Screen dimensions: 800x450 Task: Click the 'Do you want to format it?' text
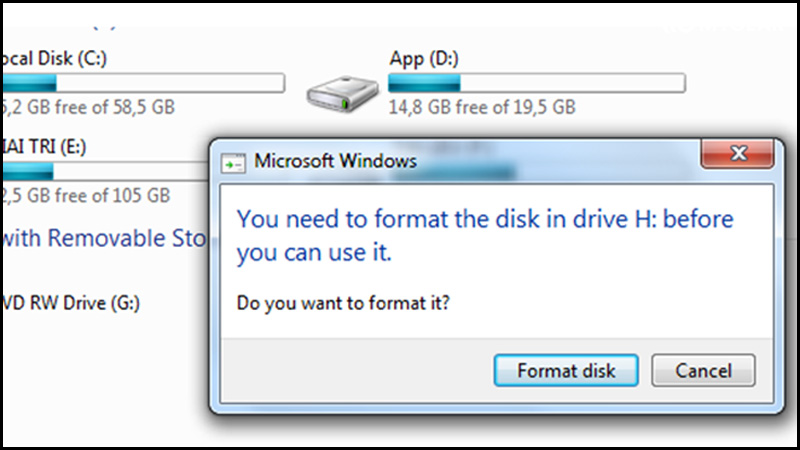(343, 303)
